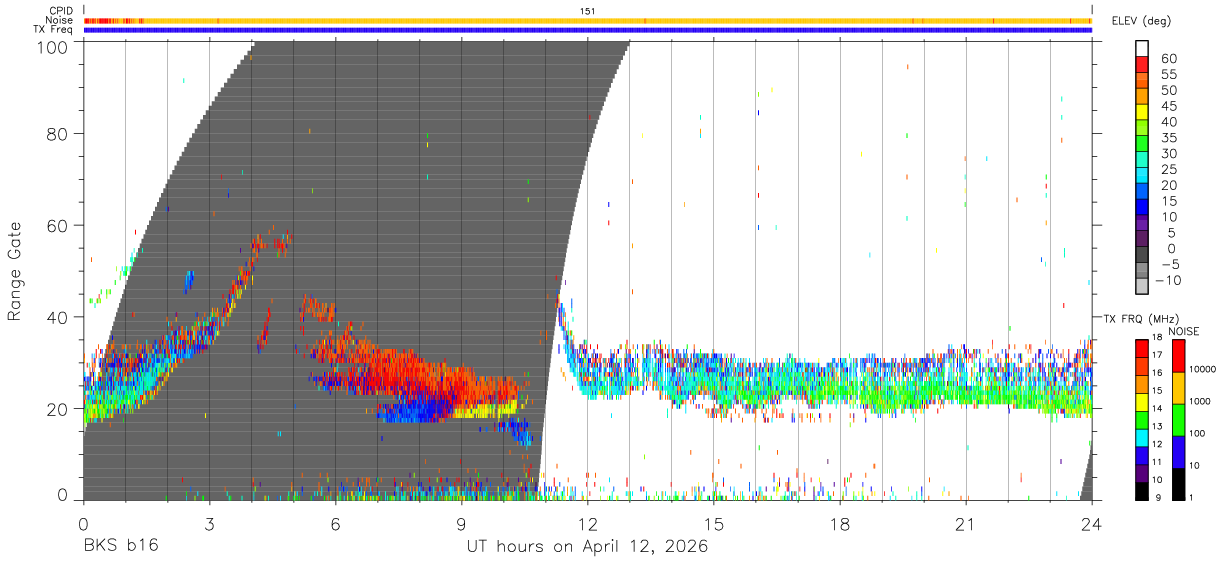Click the 9 label on TX FRQ legend

tap(1159, 497)
